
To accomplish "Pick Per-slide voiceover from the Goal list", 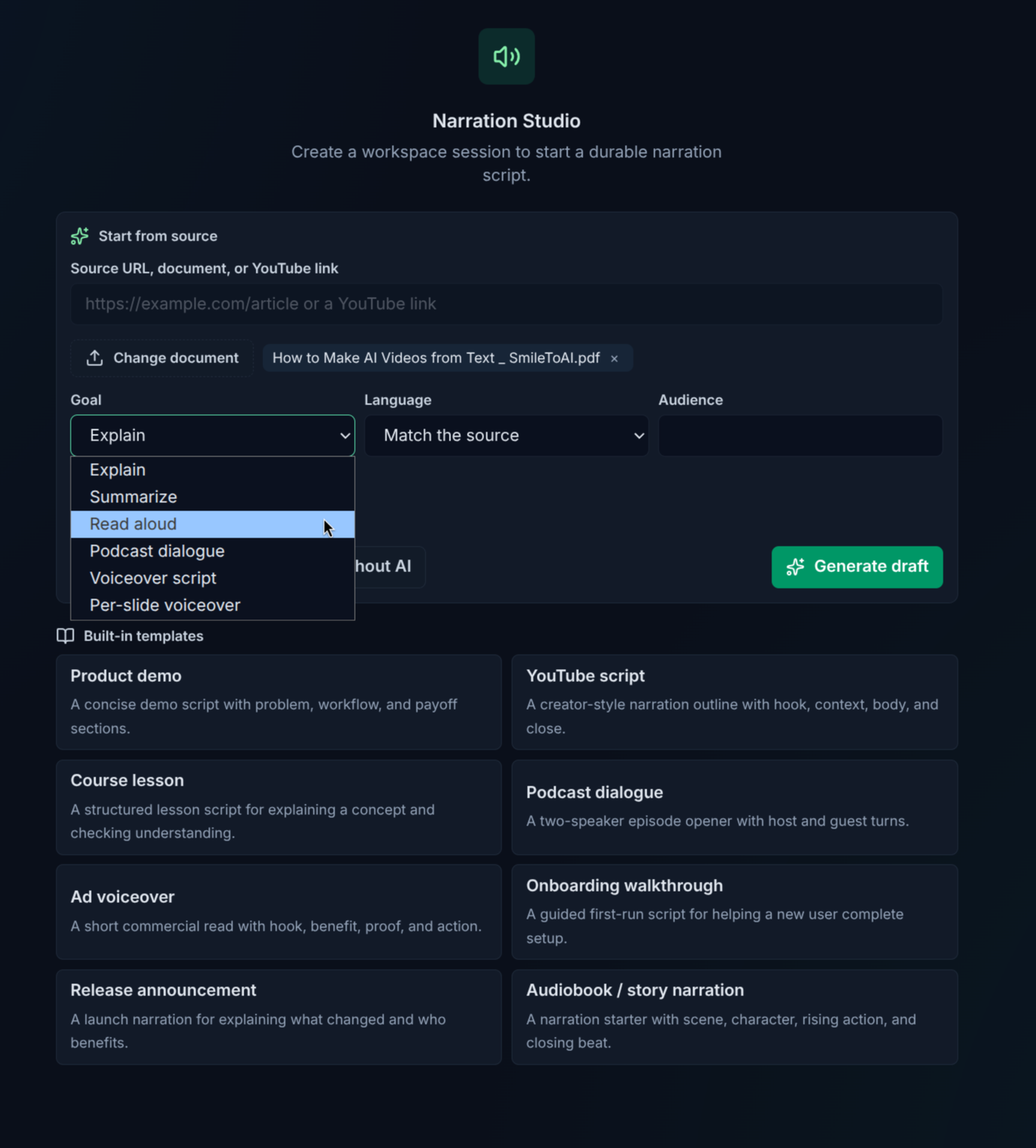I will (213, 605).
